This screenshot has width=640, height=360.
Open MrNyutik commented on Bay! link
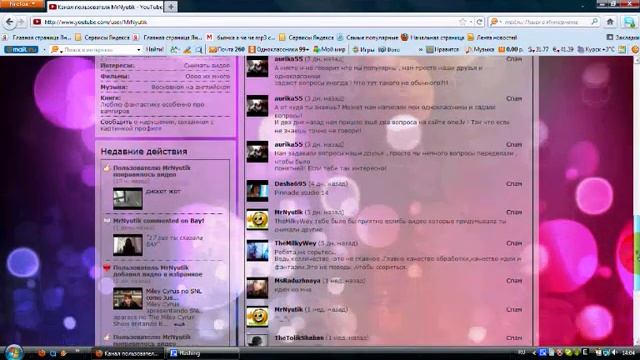[158, 221]
